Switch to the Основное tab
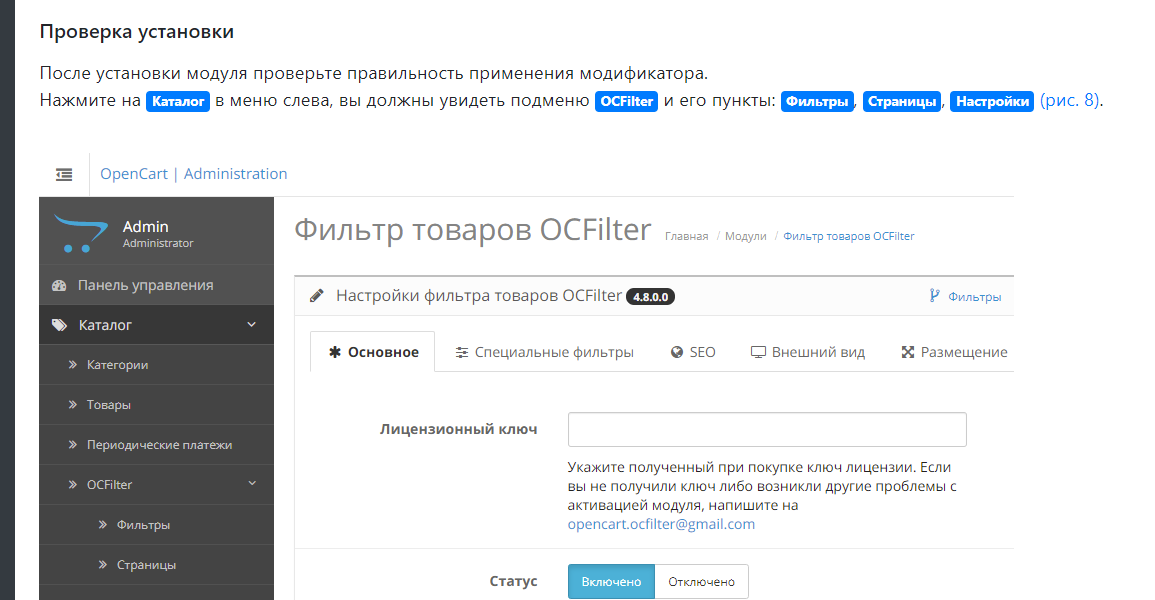The width and height of the screenshot is (1155, 600). (373, 352)
